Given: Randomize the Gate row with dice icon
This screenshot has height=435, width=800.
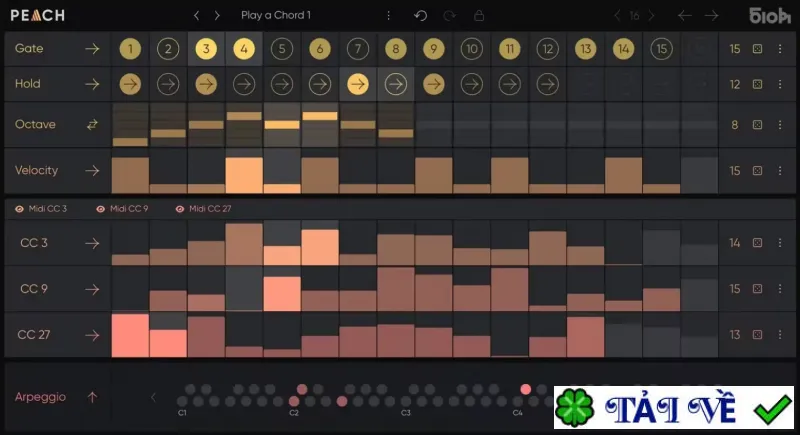Looking at the screenshot, I should coord(758,48).
